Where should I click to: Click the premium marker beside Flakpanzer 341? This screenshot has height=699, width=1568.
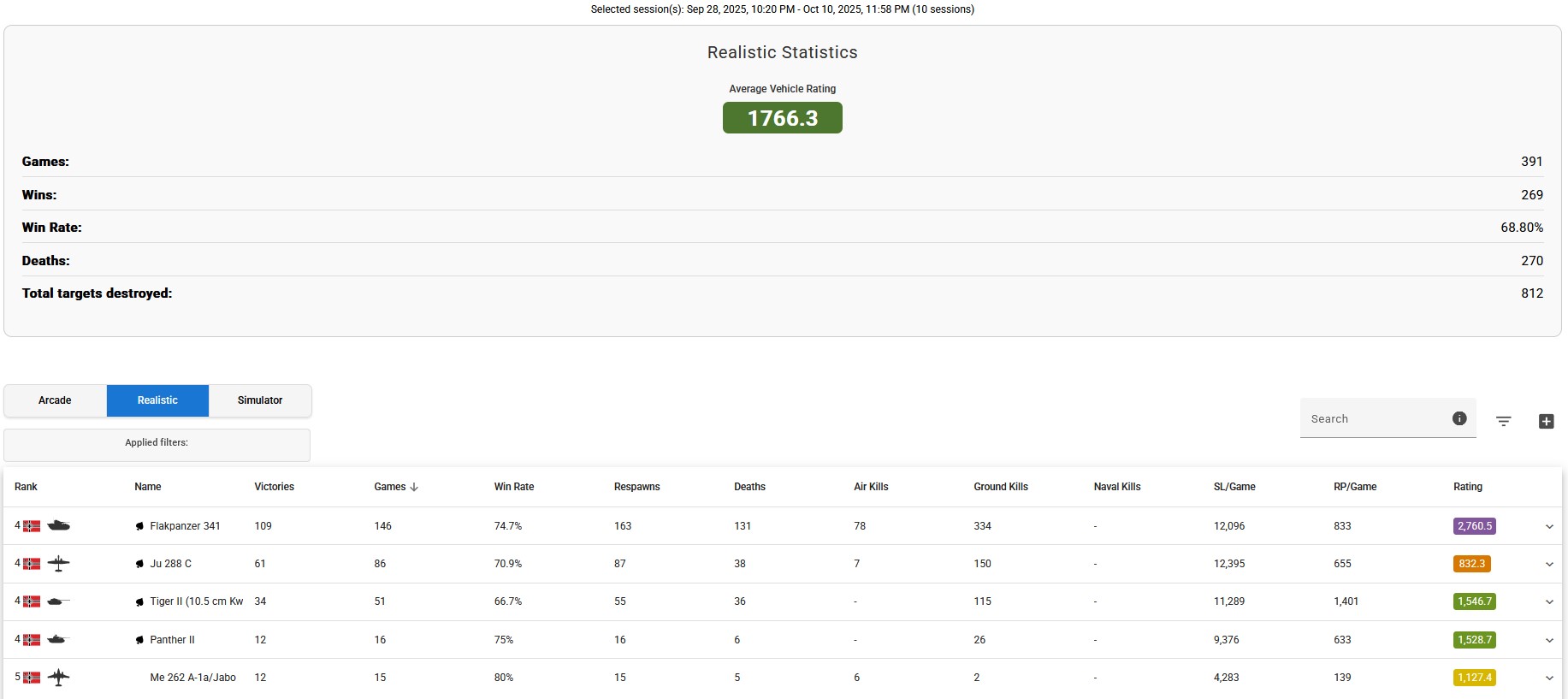click(x=139, y=526)
